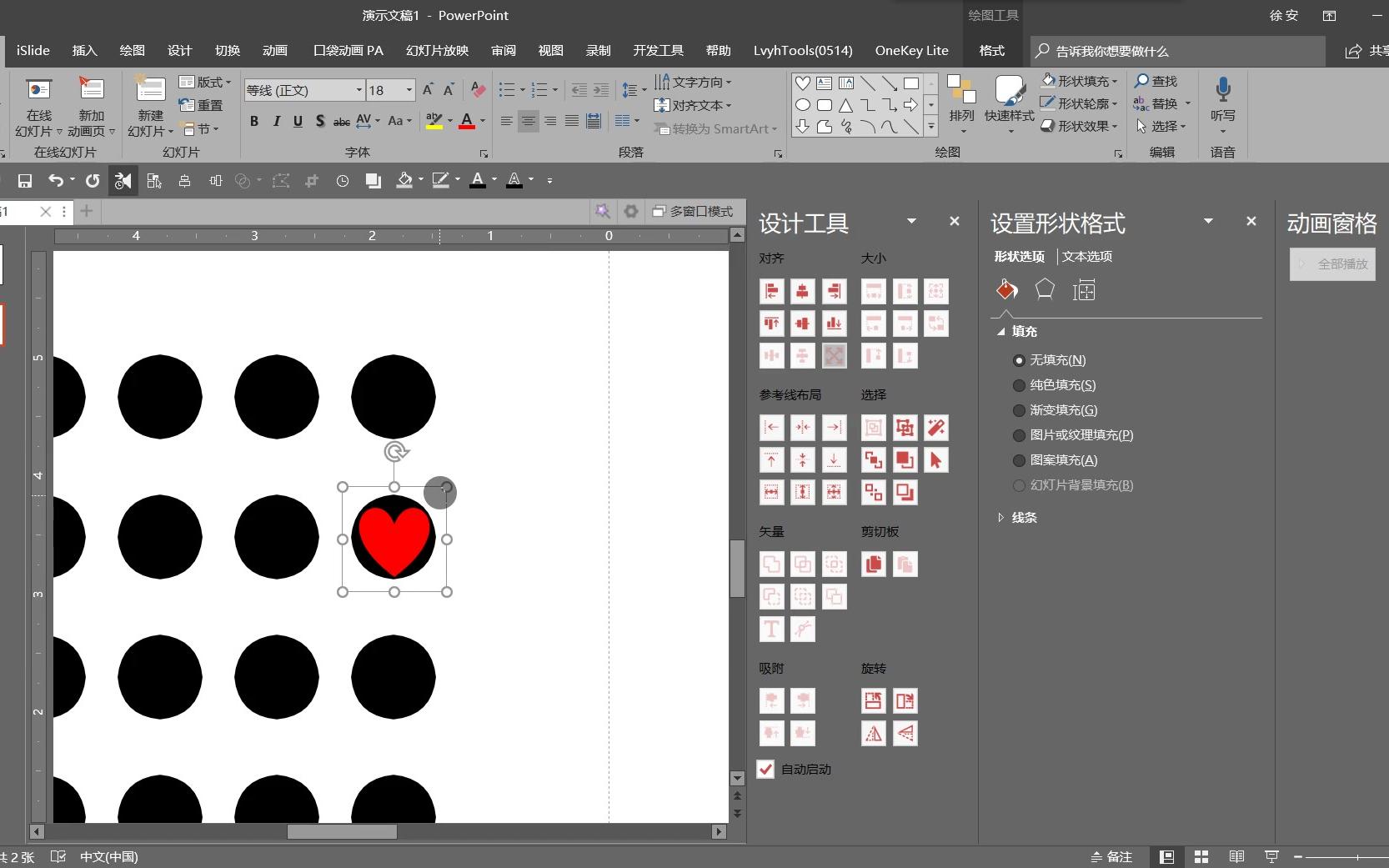Click the Redo icon in quick access toolbar
This screenshot has width=1389, height=868.
click(93, 180)
